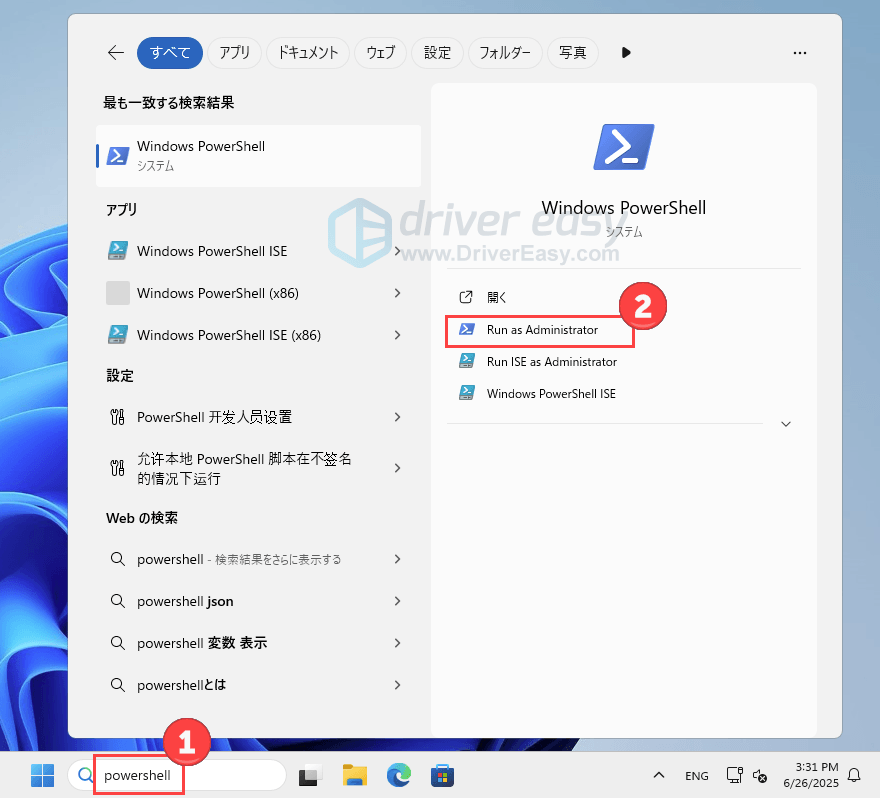Open the Windows Start menu
Viewport: 880px width, 798px height.
pyautogui.click(x=43, y=776)
